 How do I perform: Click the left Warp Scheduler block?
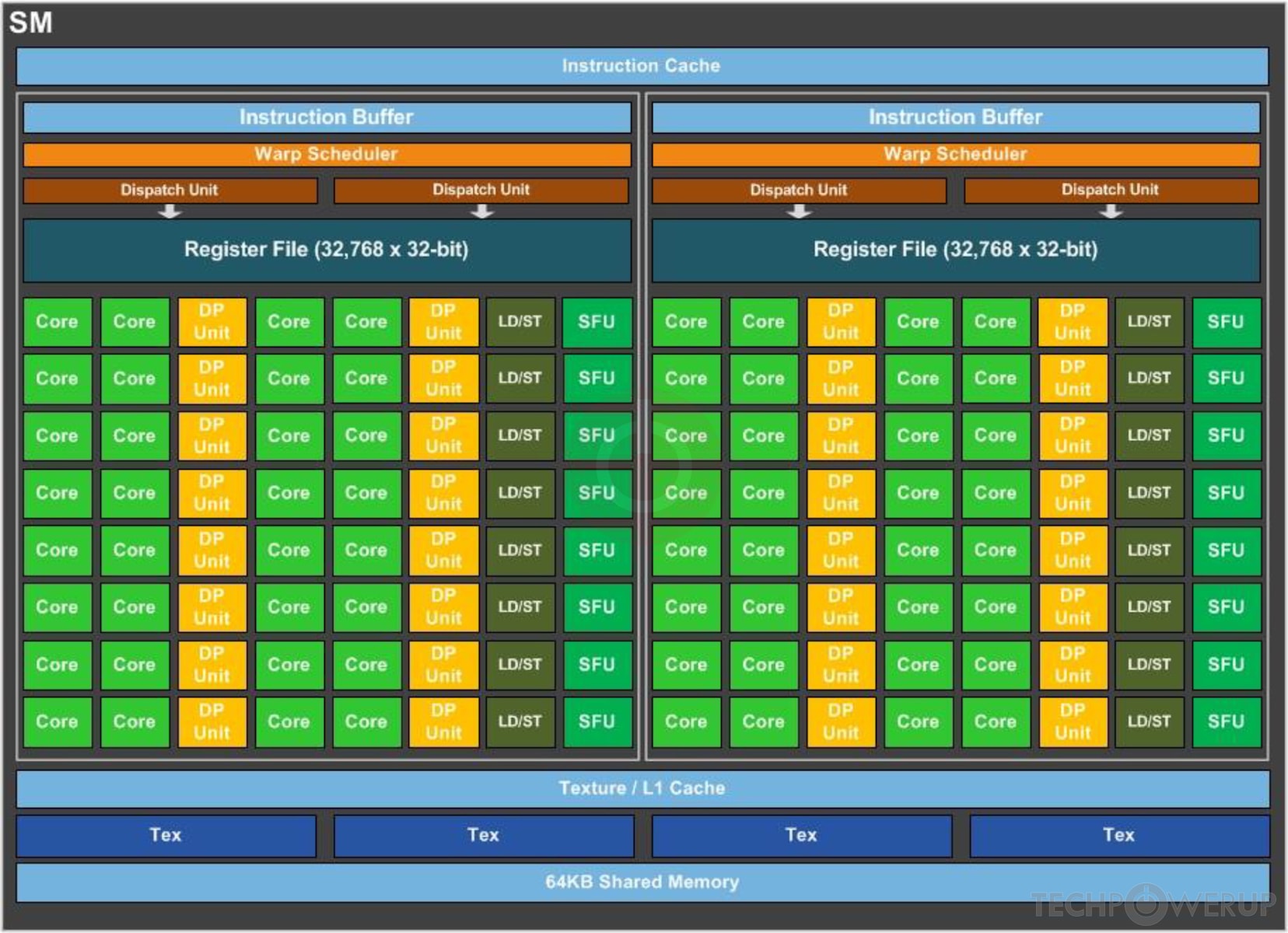(x=325, y=154)
